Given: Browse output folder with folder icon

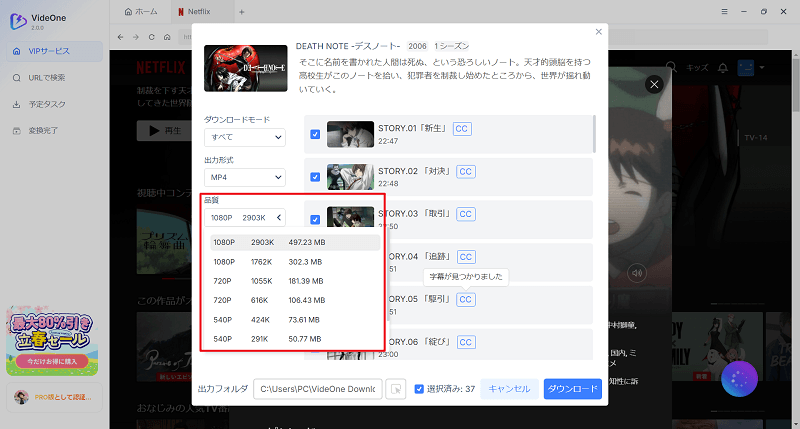Looking at the screenshot, I should point(395,389).
